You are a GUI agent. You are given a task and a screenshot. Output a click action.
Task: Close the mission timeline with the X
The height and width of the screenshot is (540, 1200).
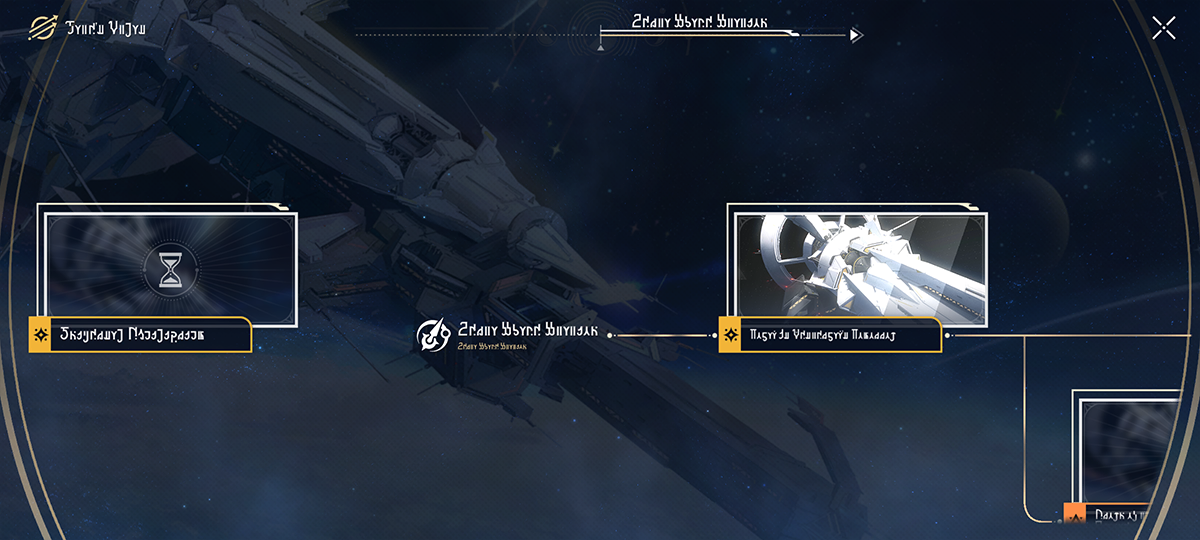tap(1163, 28)
